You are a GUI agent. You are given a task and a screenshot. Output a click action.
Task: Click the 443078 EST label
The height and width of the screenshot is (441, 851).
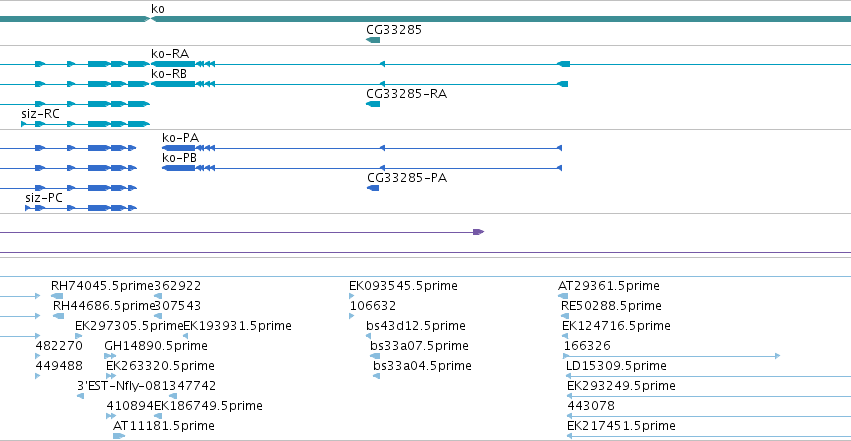(x=591, y=406)
